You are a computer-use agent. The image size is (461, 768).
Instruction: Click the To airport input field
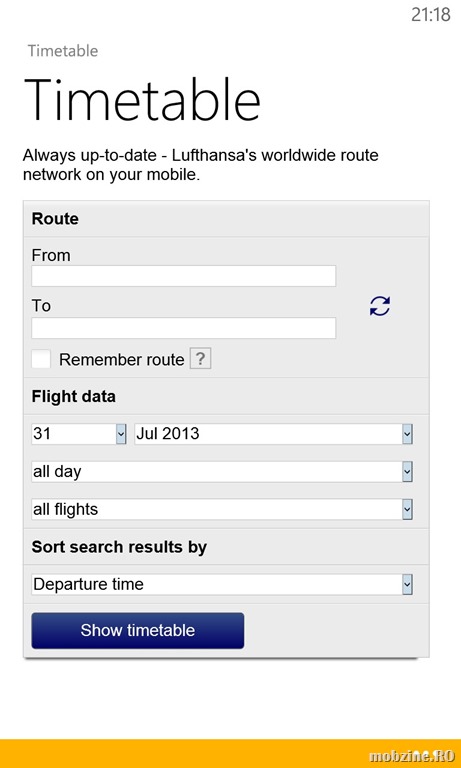(184, 328)
